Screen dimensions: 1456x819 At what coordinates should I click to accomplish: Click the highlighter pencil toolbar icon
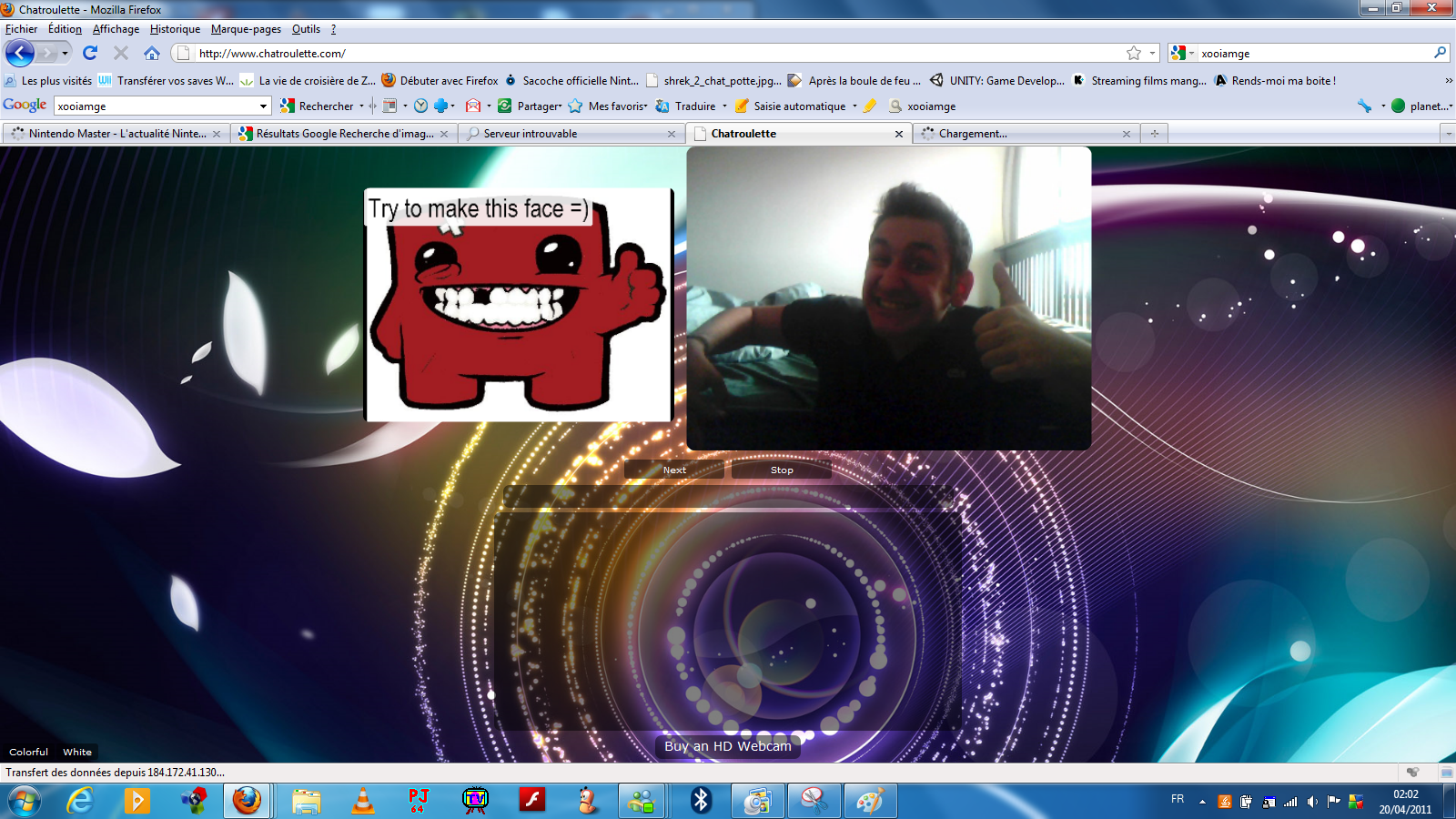click(870, 106)
